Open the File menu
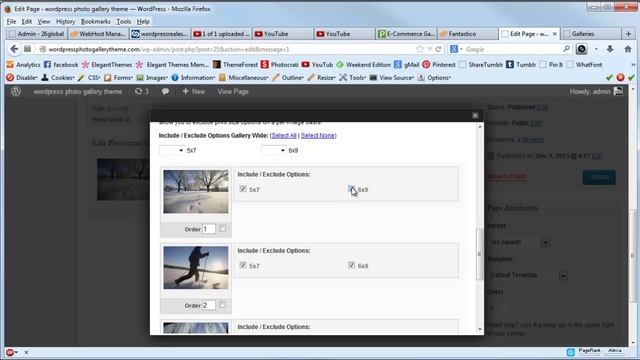This screenshot has height=360, width=640. click(x=11, y=21)
